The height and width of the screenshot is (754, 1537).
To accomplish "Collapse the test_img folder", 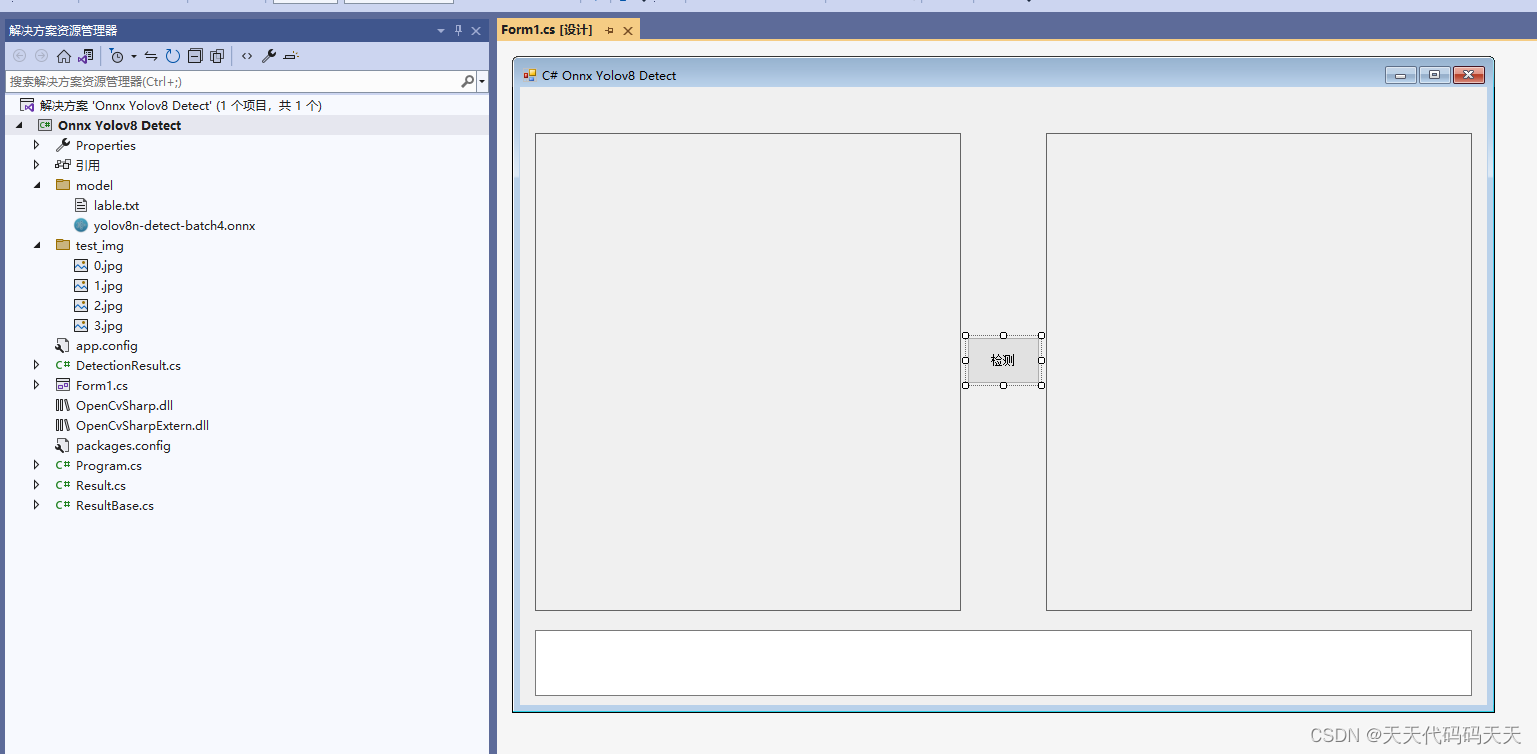I will tap(37, 245).
